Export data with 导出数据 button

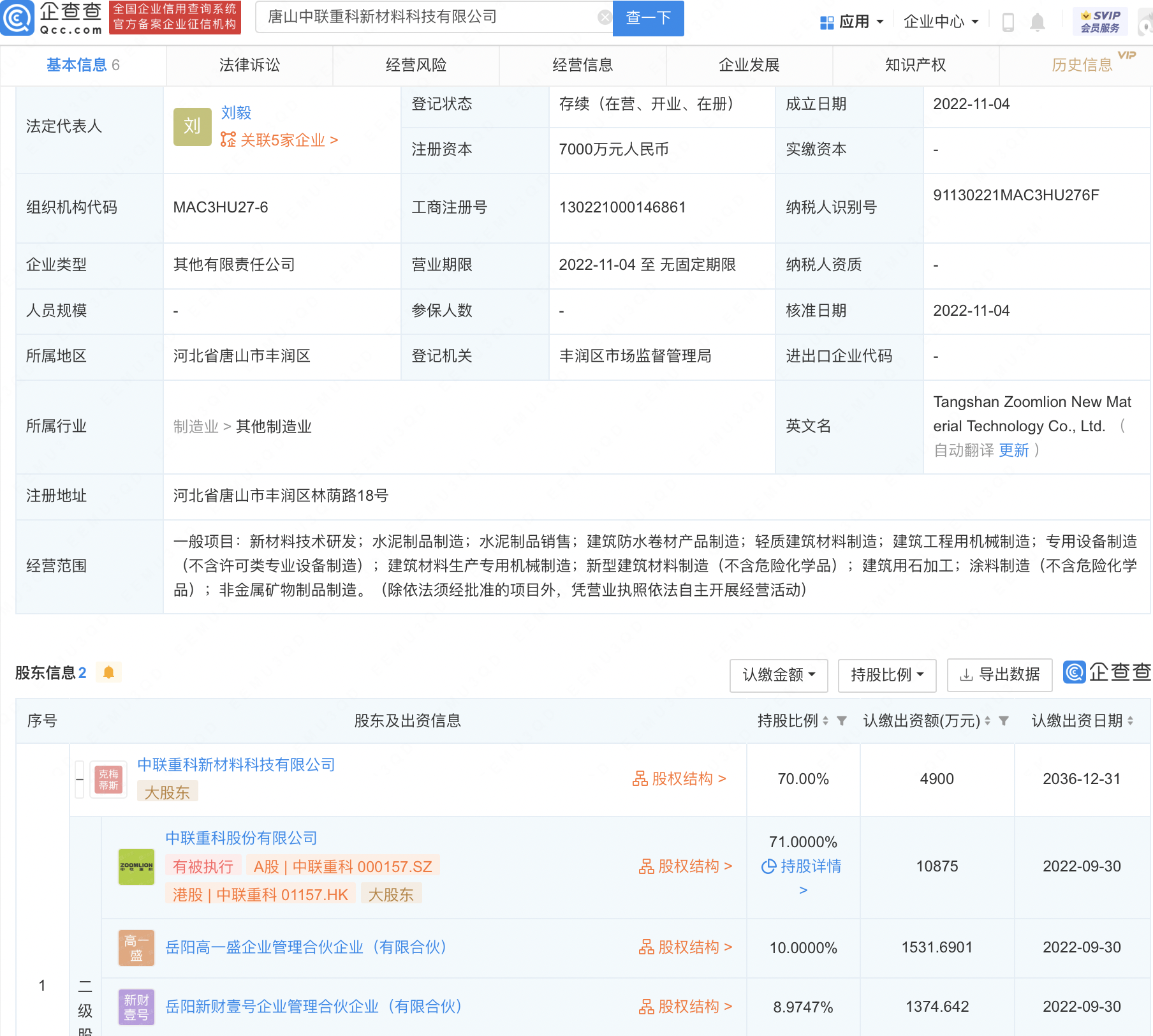(x=999, y=675)
